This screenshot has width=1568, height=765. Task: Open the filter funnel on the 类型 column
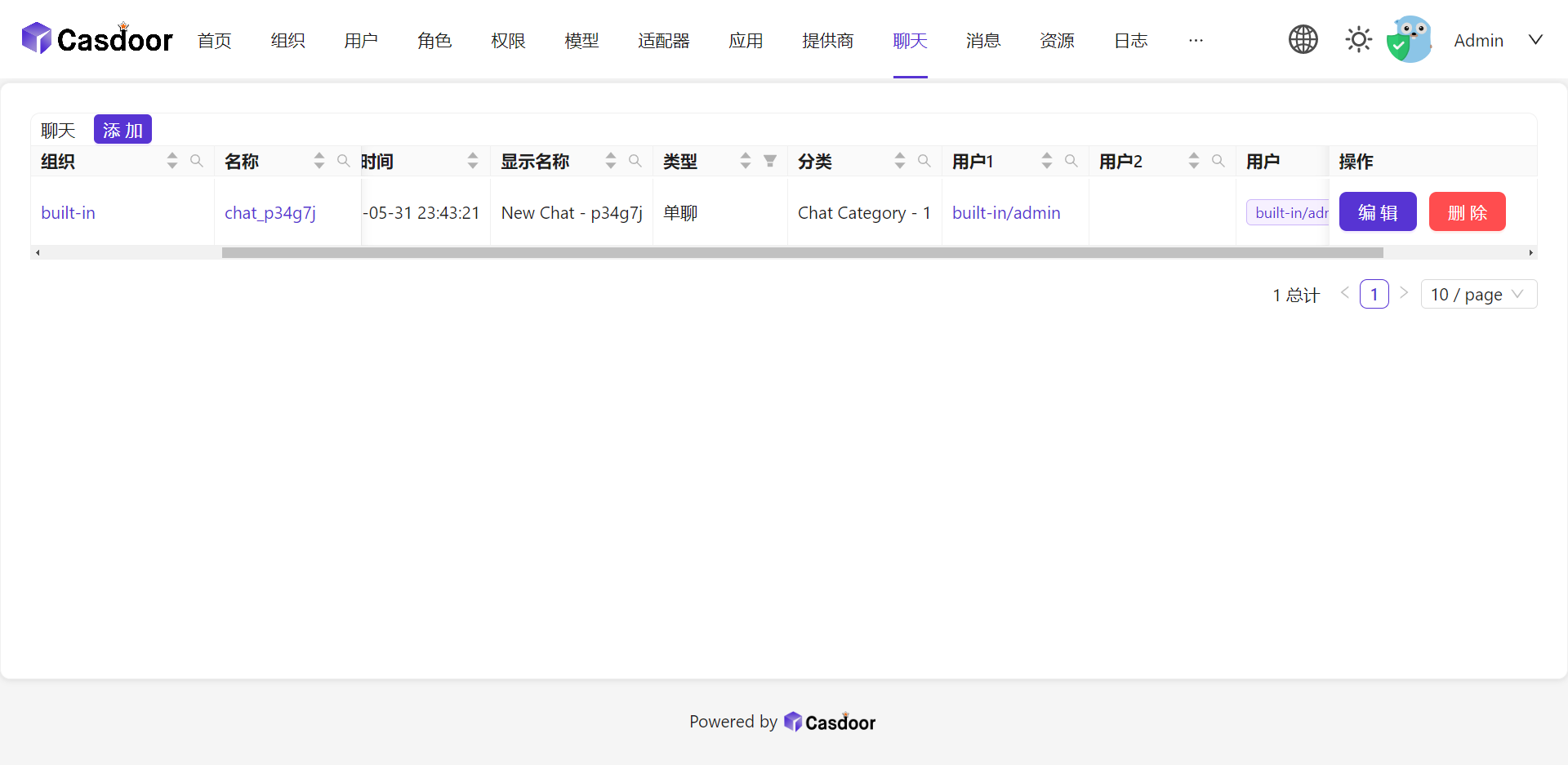(x=770, y=161)
